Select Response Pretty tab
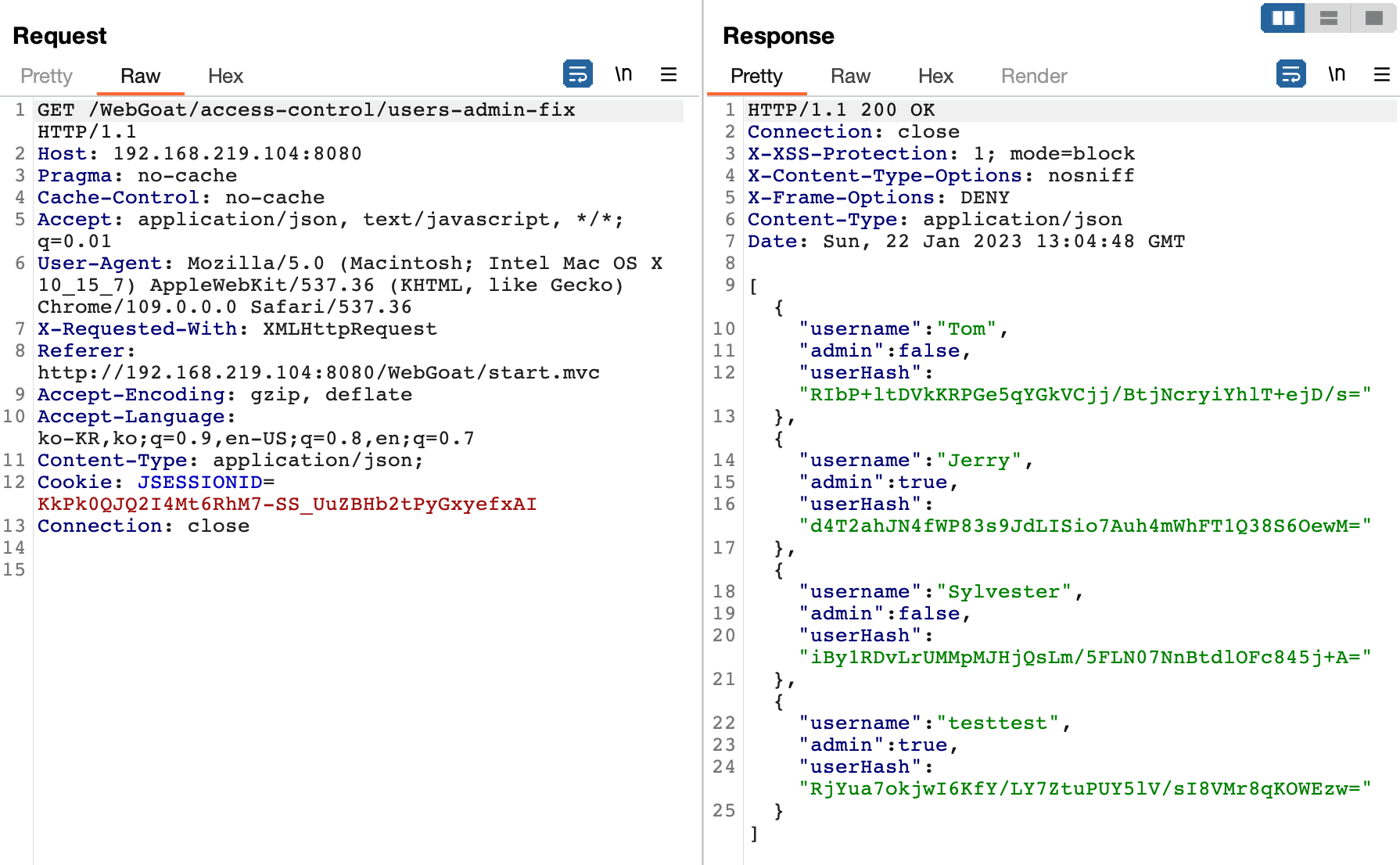 click(x=756, y=76)
